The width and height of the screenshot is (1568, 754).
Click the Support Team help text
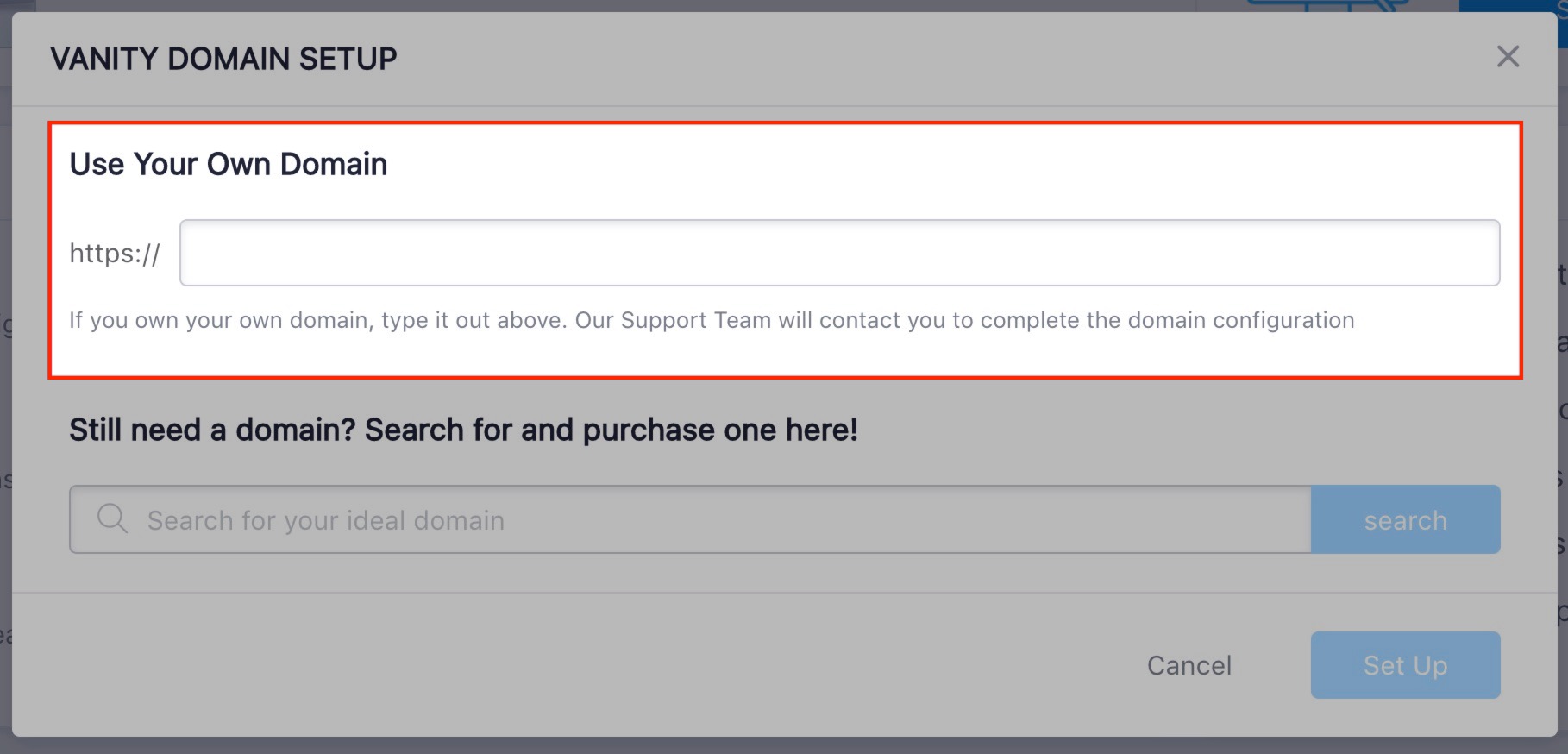pyautogui.click(x=712, y=320)
